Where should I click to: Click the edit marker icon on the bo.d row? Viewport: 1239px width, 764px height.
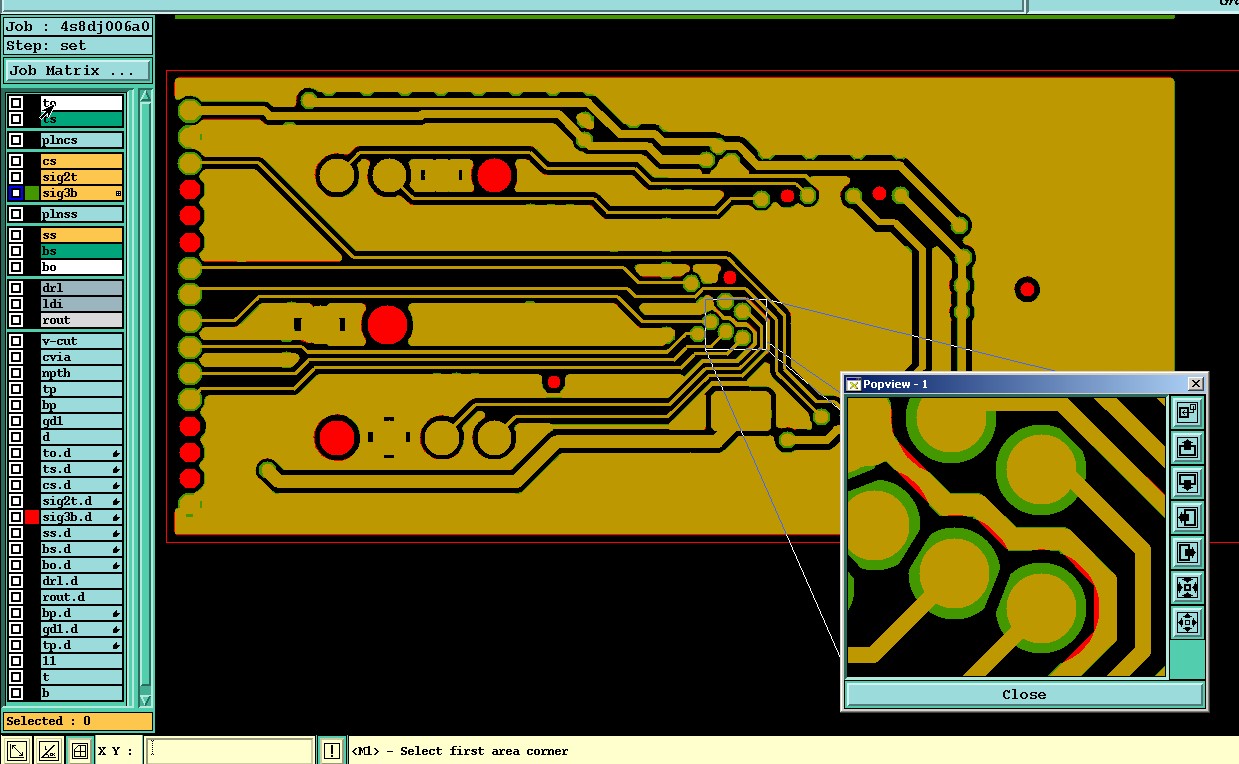click(x=116, y=566)
